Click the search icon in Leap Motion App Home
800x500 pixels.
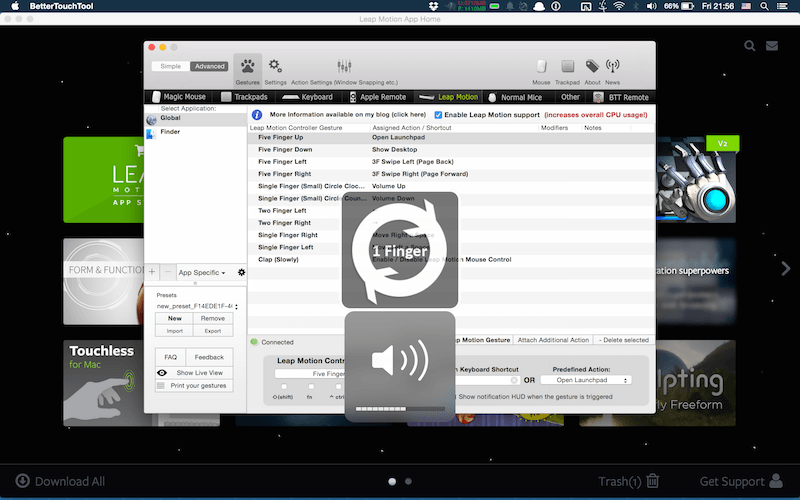point(749,46)
